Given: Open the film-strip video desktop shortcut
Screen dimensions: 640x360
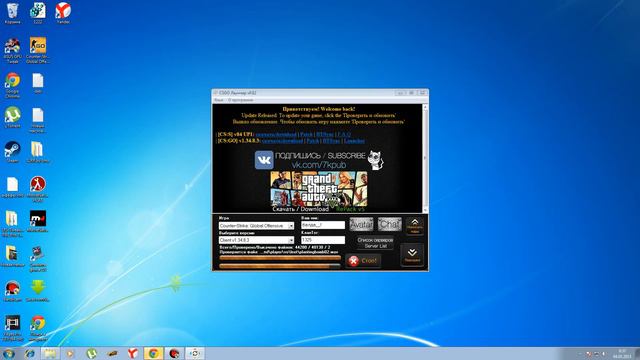Looking at the screenshot, I should tap(13, 327).
